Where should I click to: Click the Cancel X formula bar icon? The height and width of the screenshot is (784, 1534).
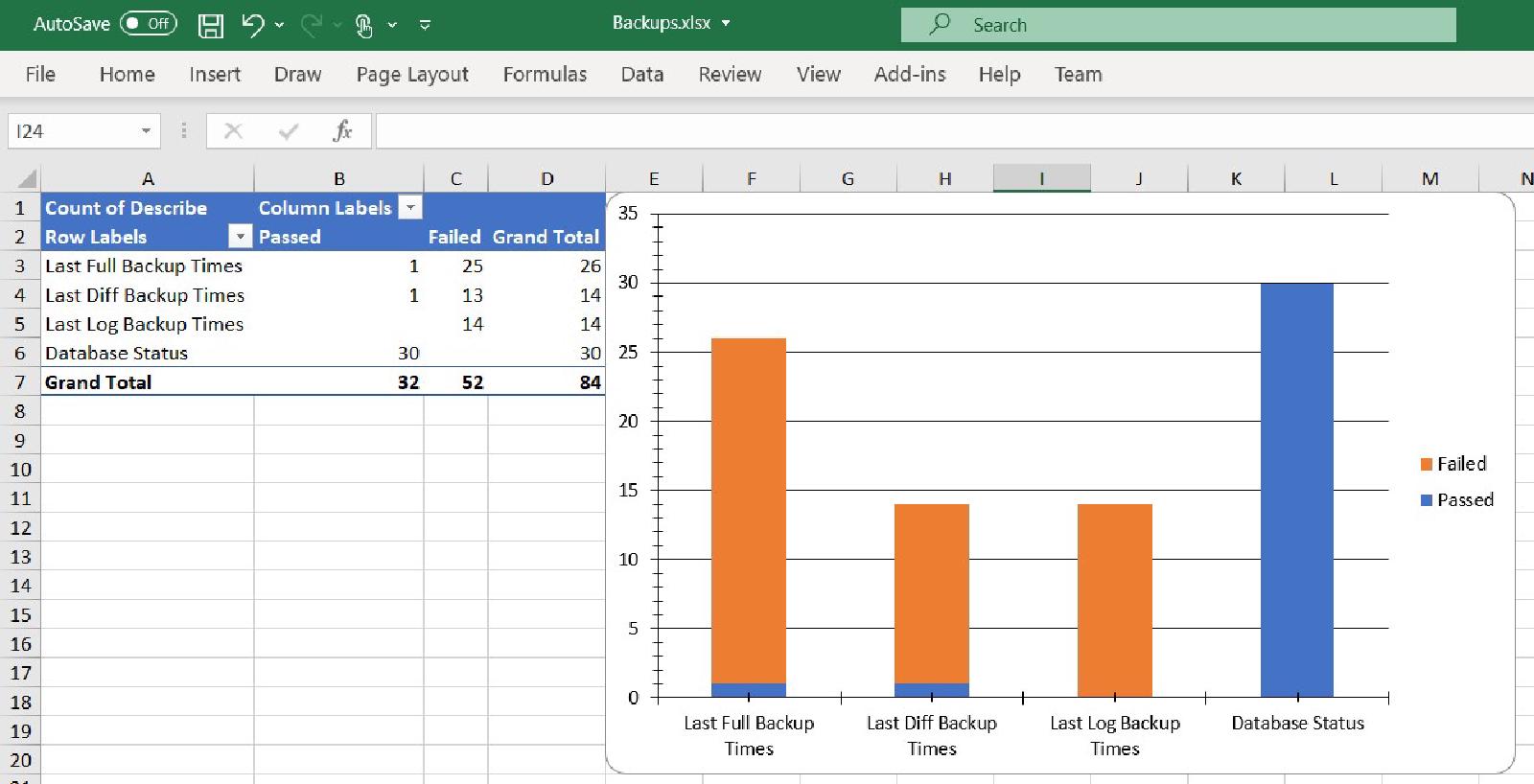(233, 131)
